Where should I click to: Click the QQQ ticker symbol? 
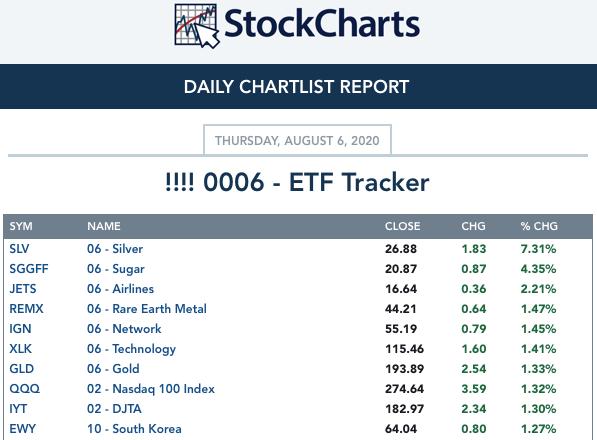(x=24, y=389)
